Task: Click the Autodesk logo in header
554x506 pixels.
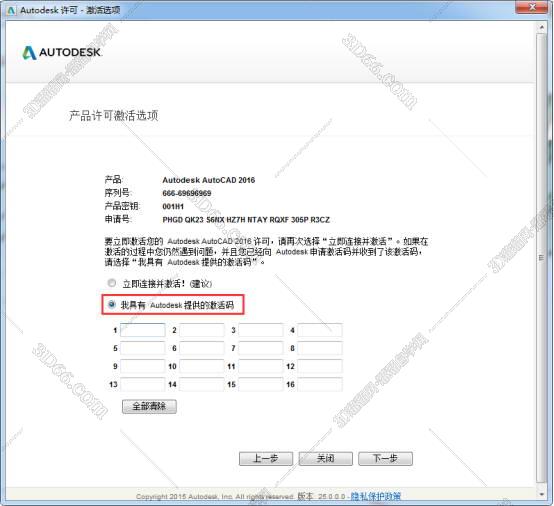Action: pyautogui.click(x=62, y=52)
